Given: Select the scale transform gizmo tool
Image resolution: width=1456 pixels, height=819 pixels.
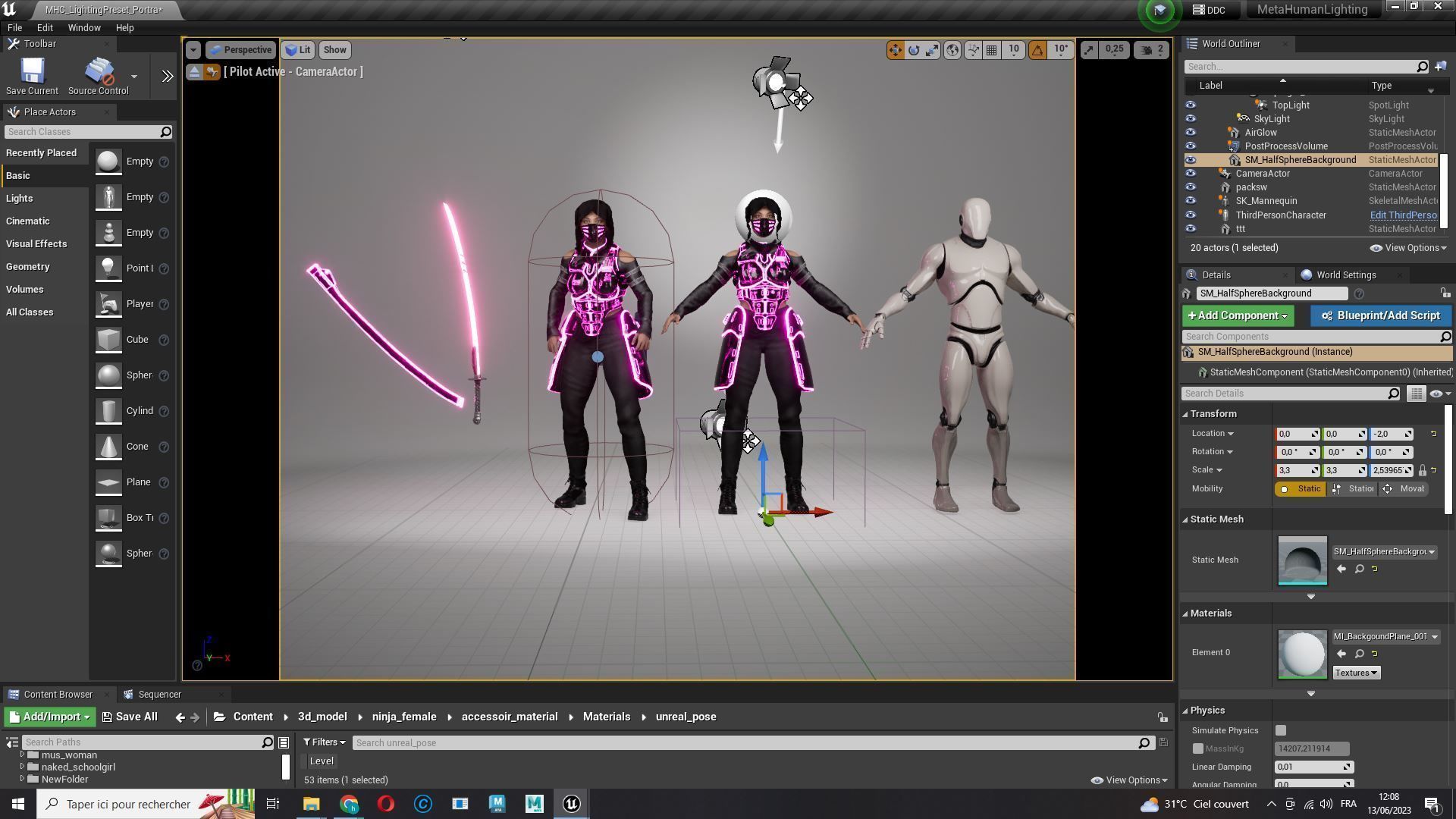Looking at the screenshot, I should 932,50.
